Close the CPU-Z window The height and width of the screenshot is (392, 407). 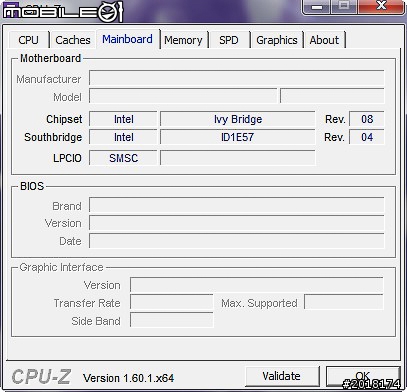click(x=381, y=6)
